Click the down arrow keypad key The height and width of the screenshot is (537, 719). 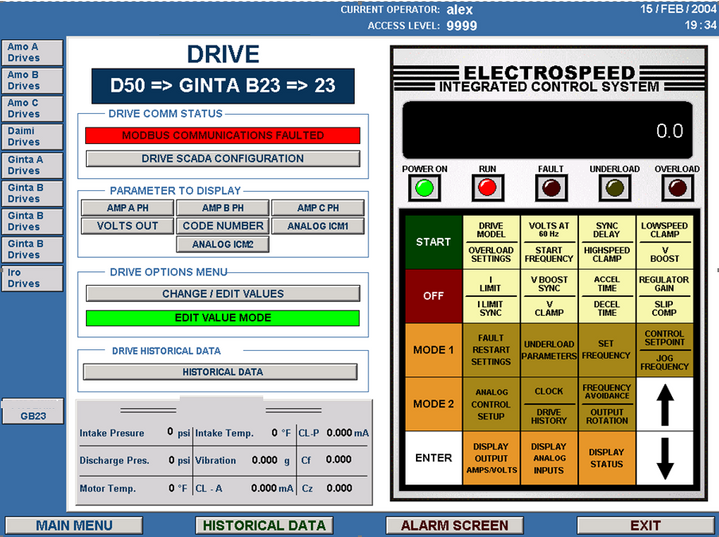(x=664, y=458)
